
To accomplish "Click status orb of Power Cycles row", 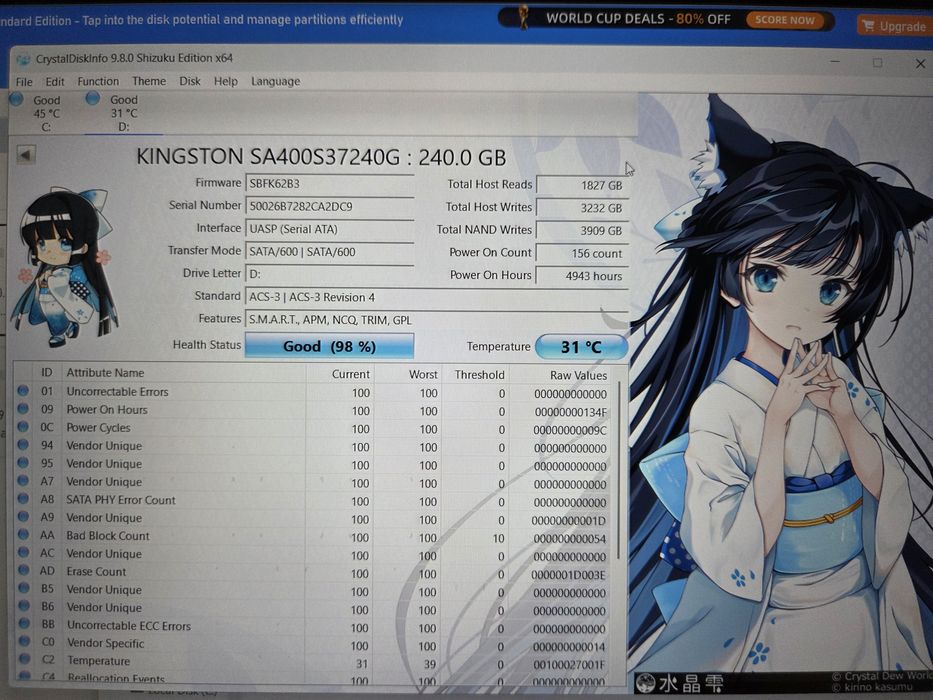I will 23,426.
